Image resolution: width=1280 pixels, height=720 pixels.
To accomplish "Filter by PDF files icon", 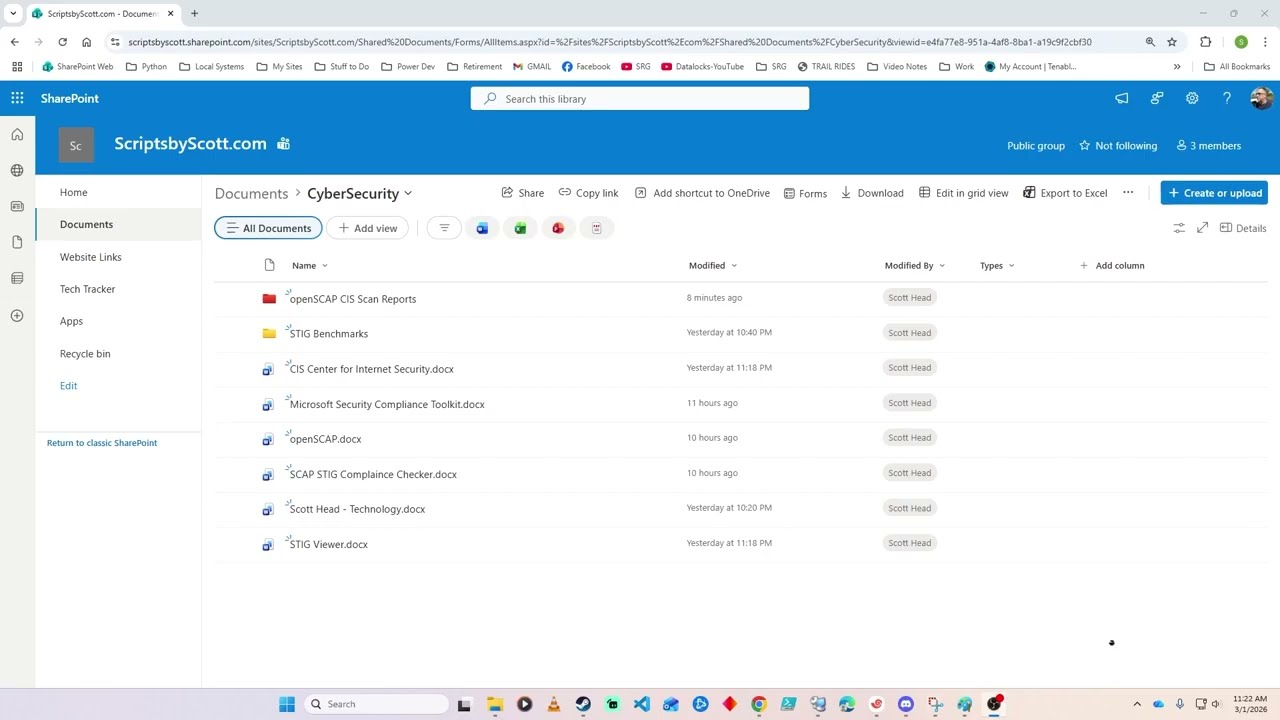I will pyautogui.click(x=596, y=228).
